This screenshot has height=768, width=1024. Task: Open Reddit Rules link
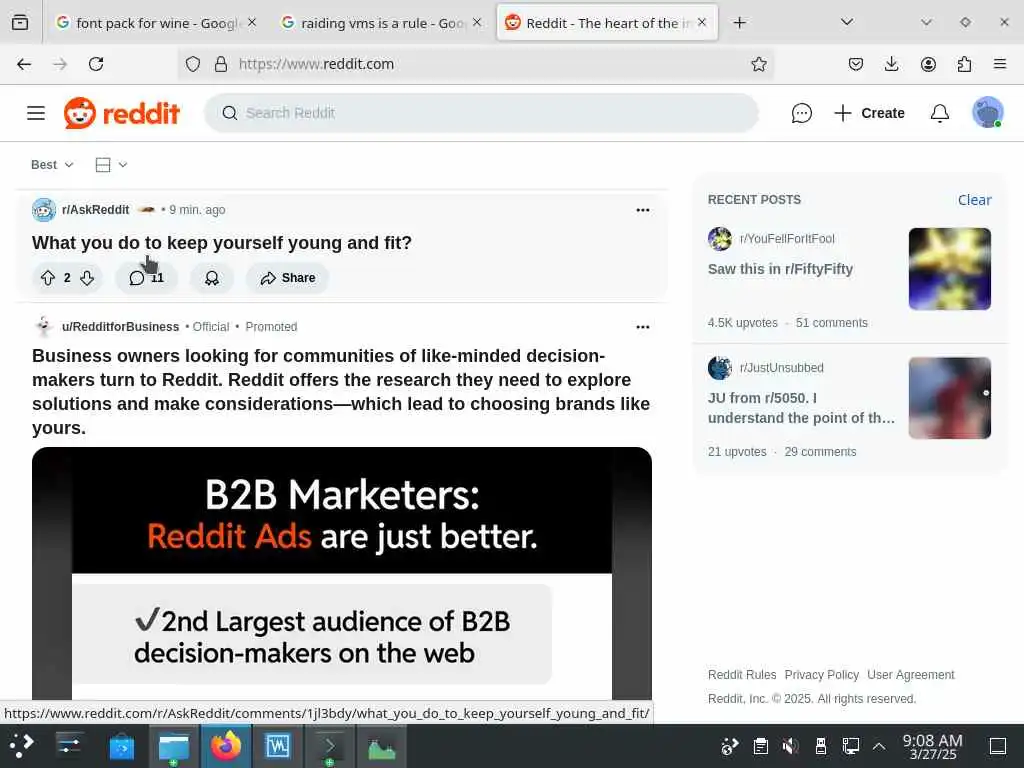tap(742, 675)
